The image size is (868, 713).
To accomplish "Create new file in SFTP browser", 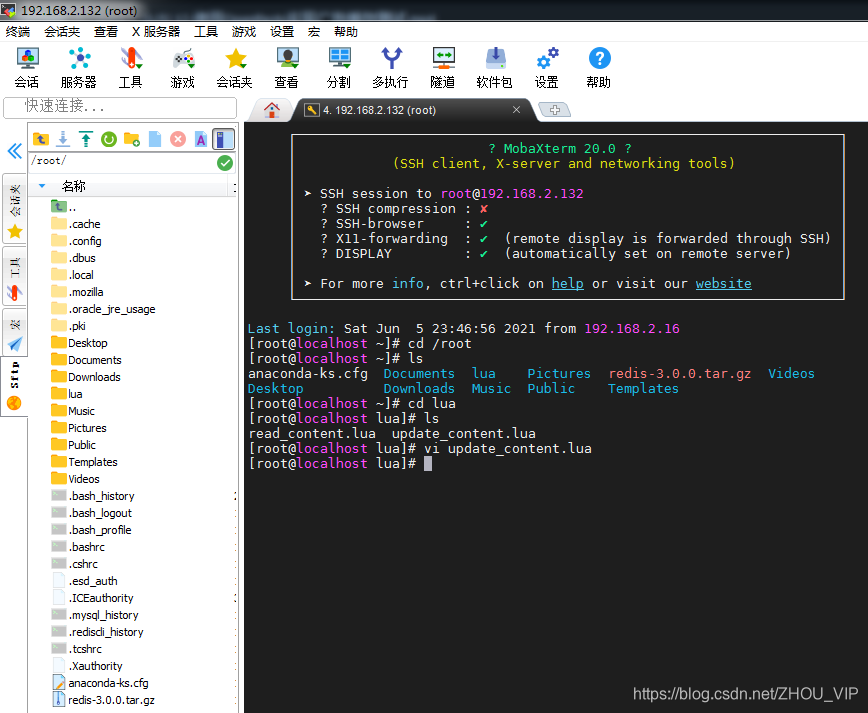I will click(155, 139).
